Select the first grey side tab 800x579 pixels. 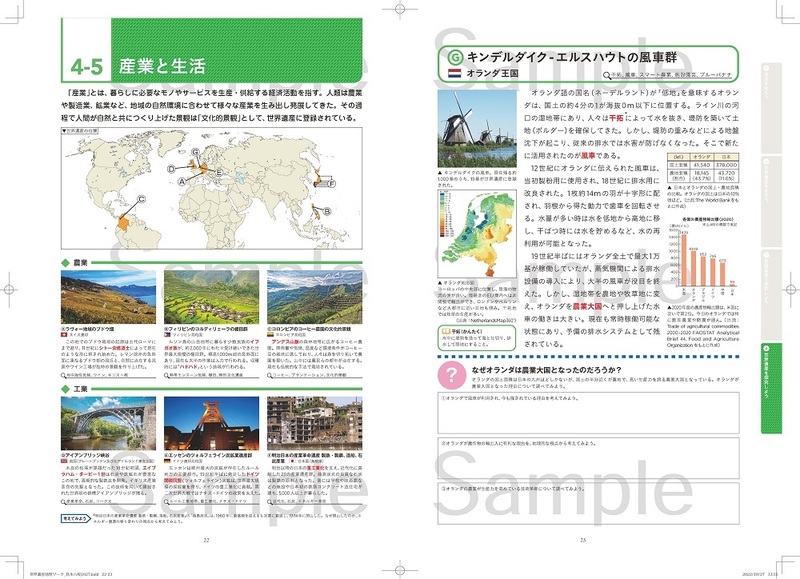point(771,107)
